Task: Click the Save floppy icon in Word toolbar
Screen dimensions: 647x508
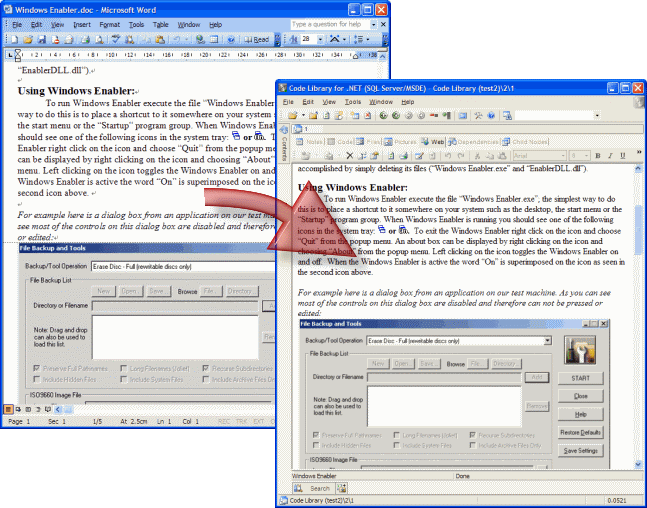Action: (42, 40)
